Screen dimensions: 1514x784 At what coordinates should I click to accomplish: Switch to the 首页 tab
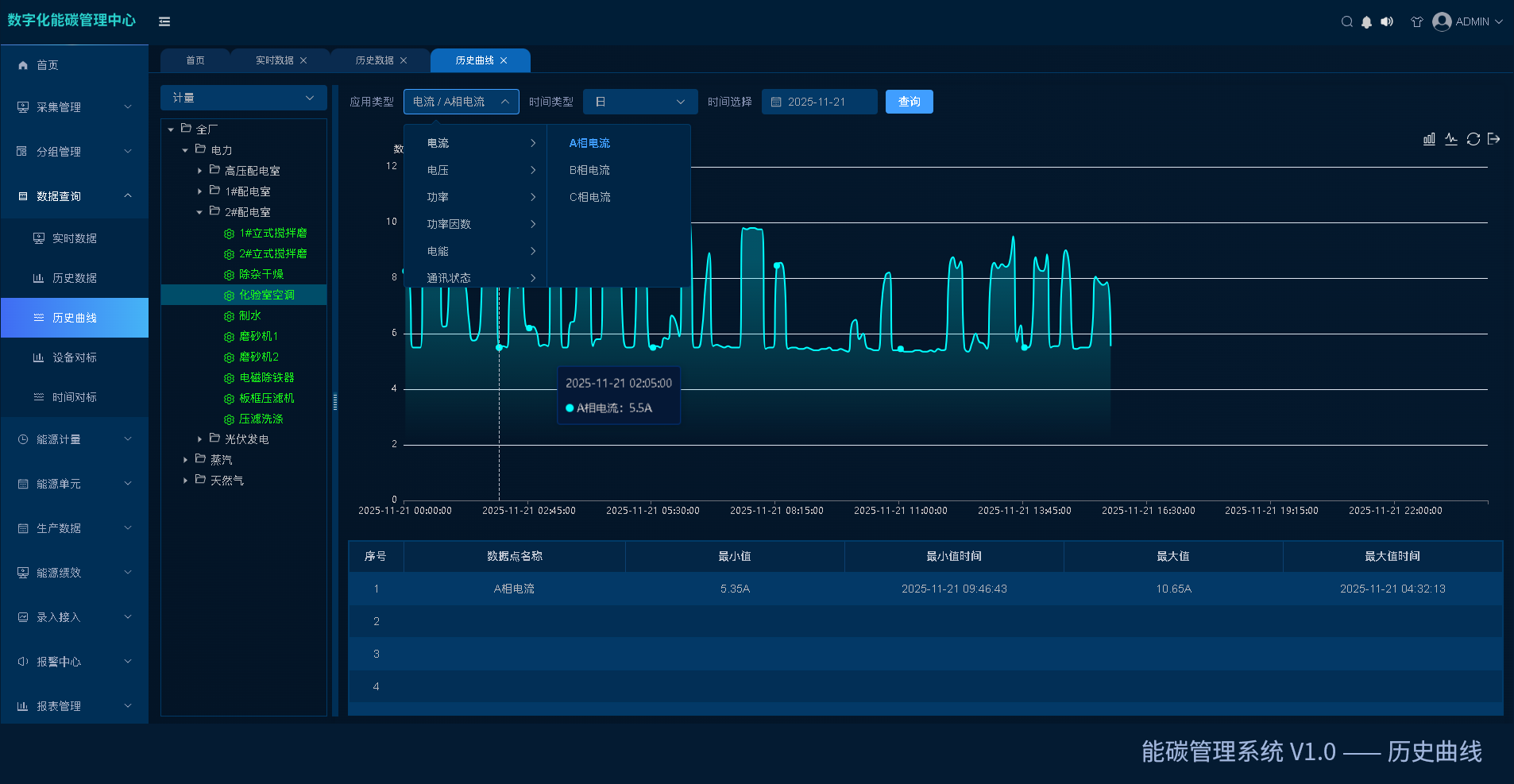click(x=195, y=60)
